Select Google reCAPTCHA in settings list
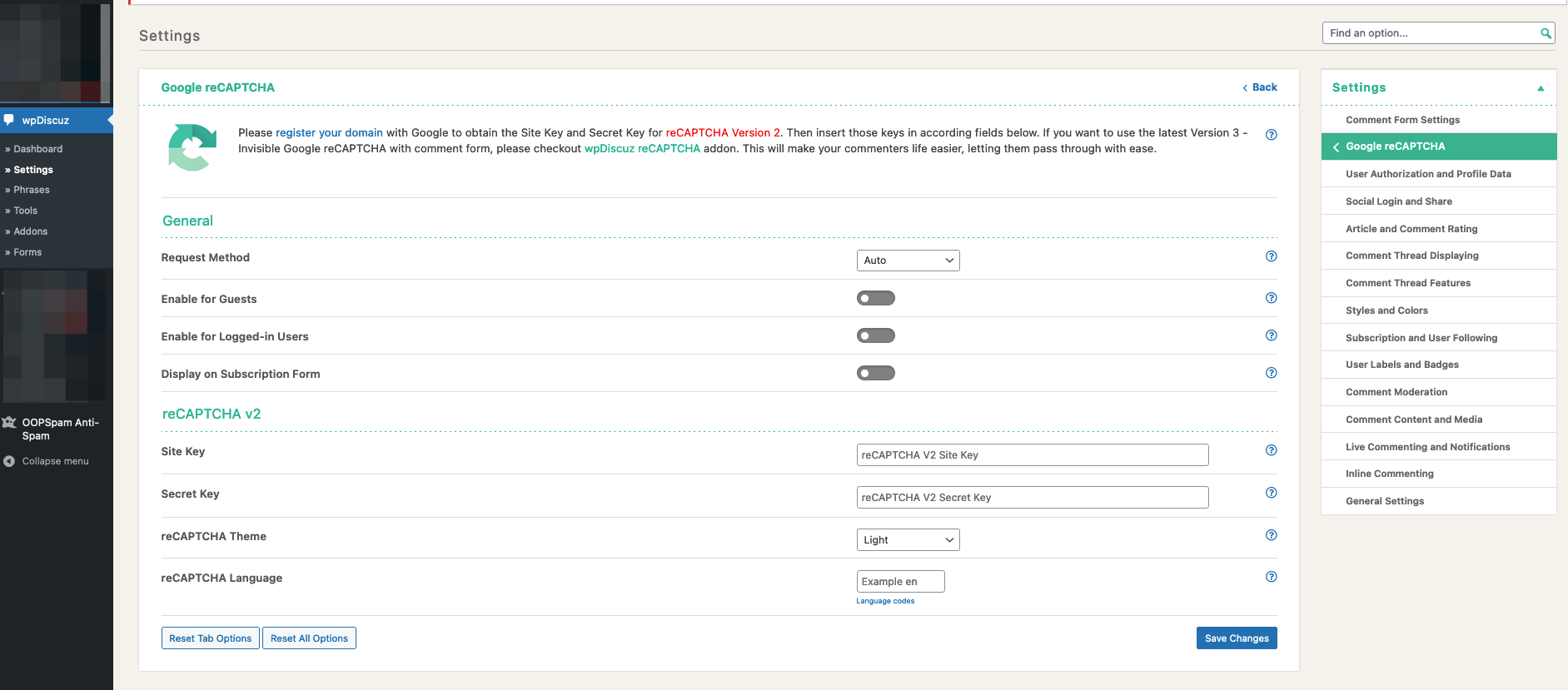The image size is (1568, 690). (1438, 146)
